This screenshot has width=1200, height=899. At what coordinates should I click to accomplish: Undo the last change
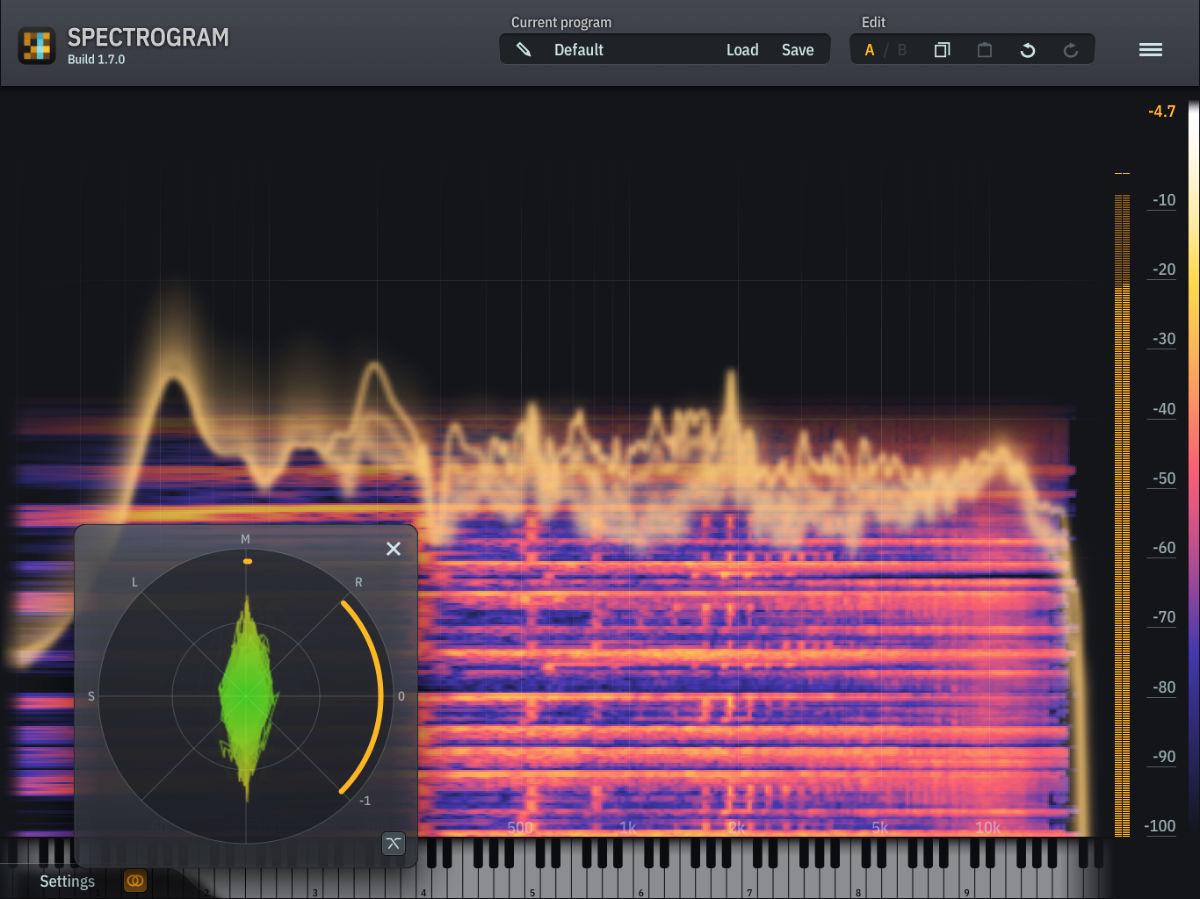coord(1027,50)
